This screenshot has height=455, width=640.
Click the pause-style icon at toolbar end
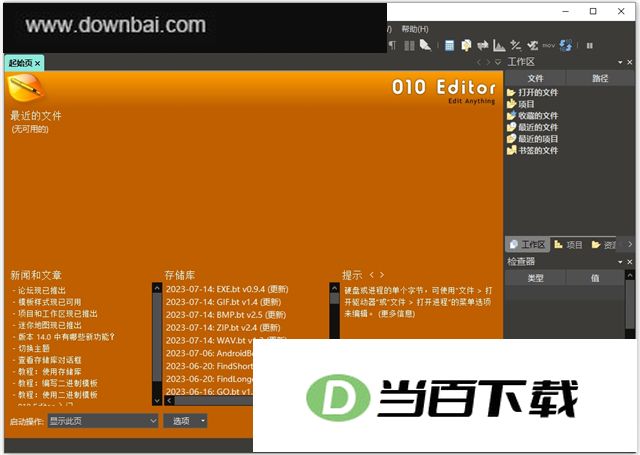point(589,46)
